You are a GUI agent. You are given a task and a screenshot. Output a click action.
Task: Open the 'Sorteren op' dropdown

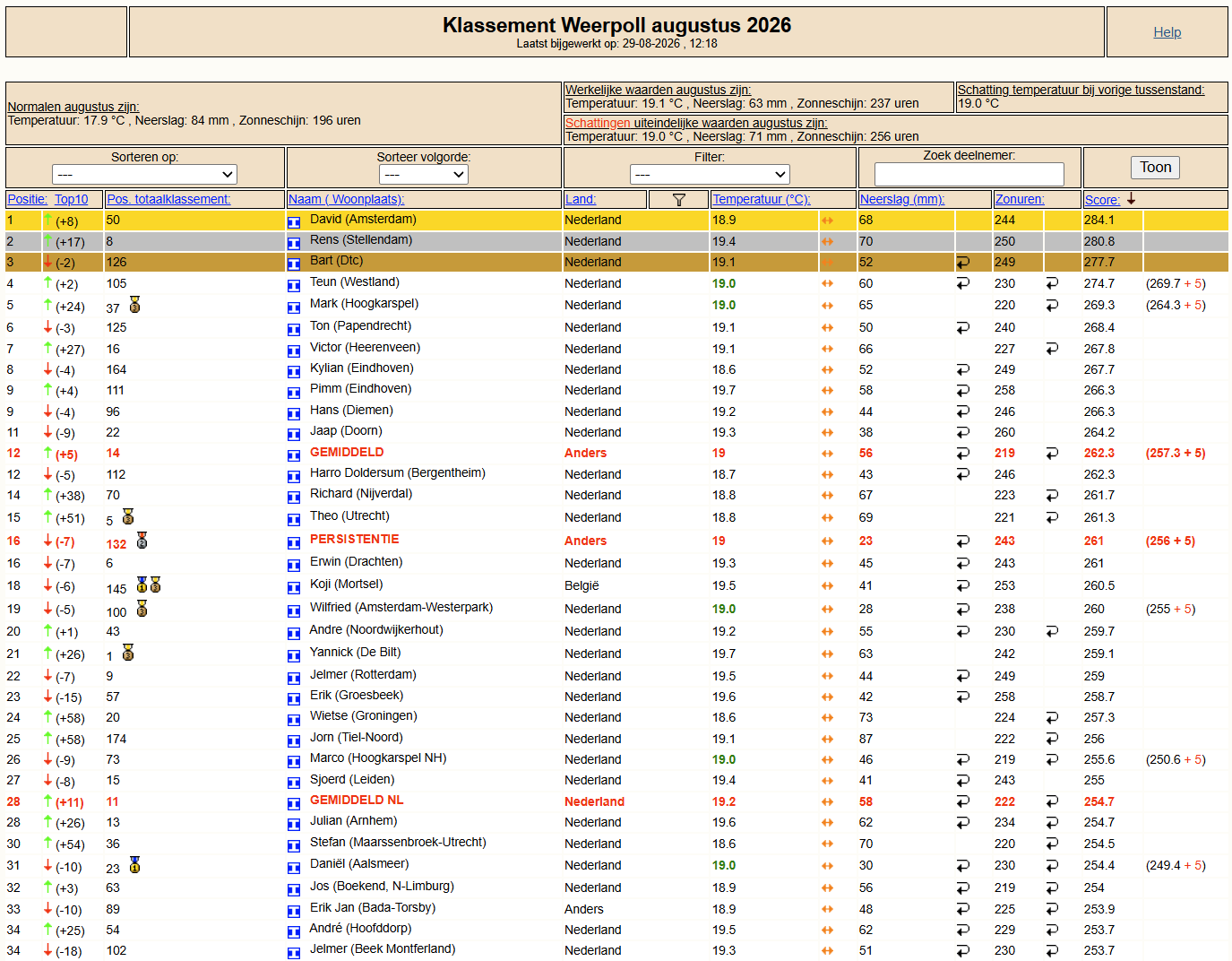coord(144,174)
